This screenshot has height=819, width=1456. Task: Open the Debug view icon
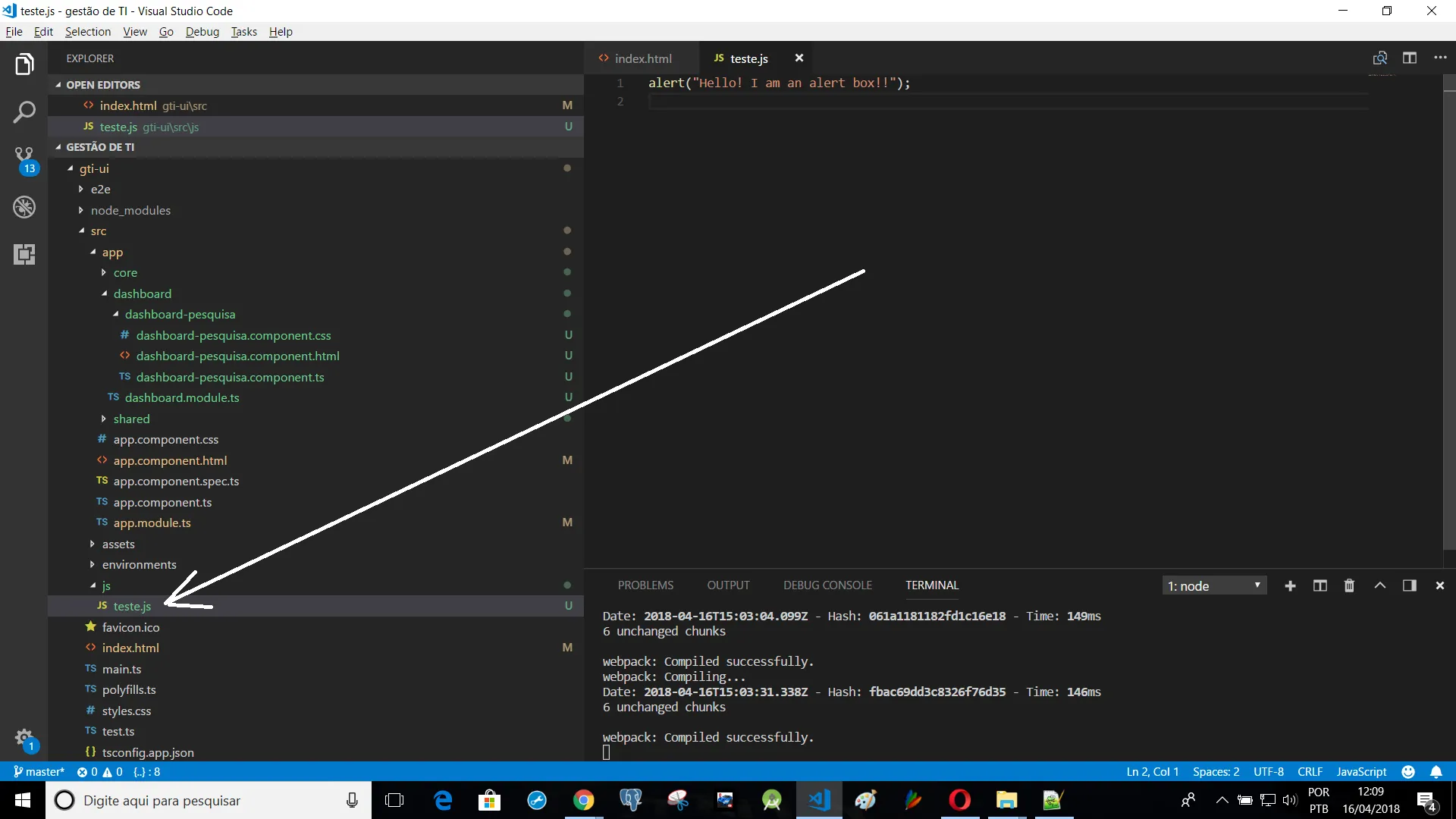click(24, 207)
